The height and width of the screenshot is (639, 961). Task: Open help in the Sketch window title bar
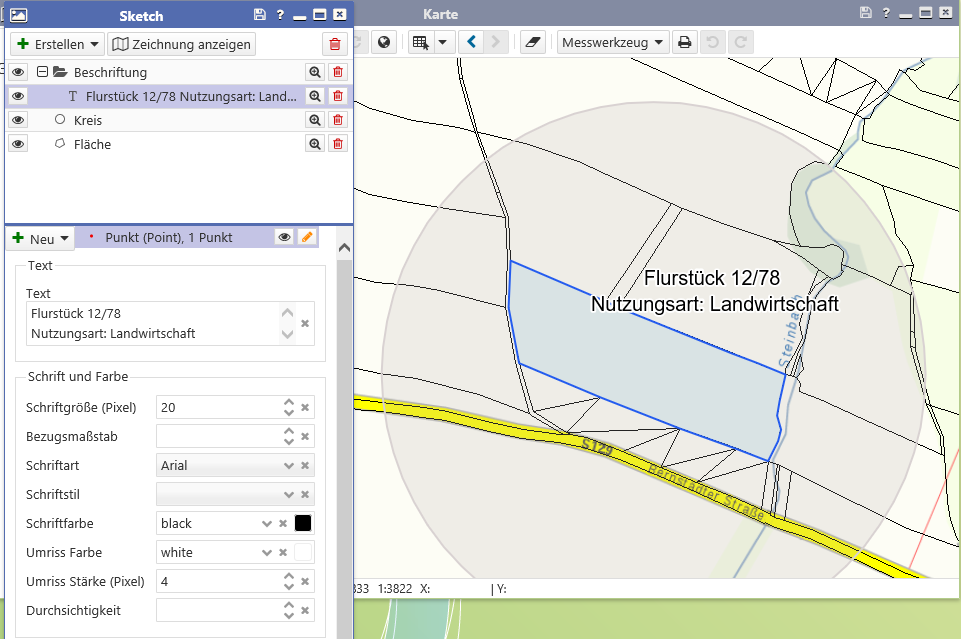(x=280, y=15)
